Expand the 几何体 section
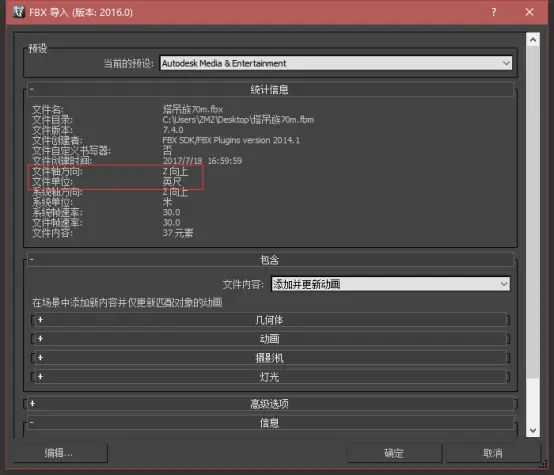 [270, 320]
